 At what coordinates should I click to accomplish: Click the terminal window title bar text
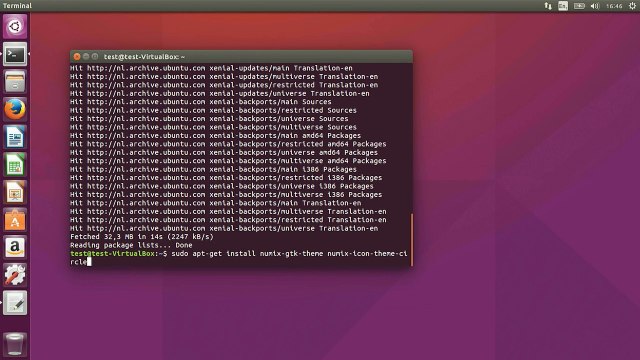144,57
